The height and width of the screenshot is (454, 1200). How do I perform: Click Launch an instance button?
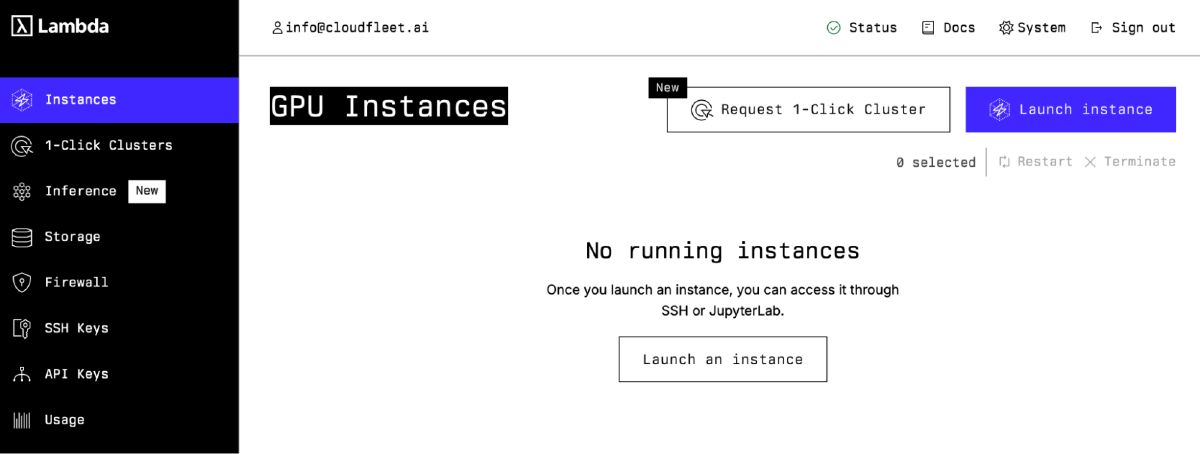click(x=723, y=359)
